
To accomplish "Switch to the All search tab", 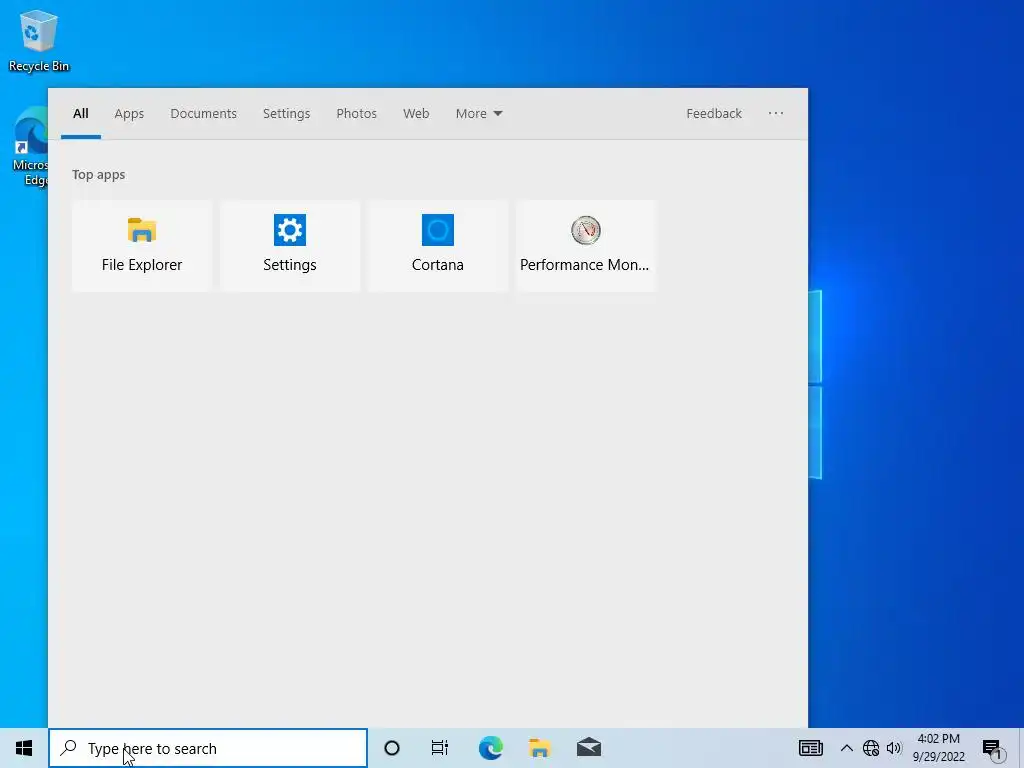I will point(80,114).
